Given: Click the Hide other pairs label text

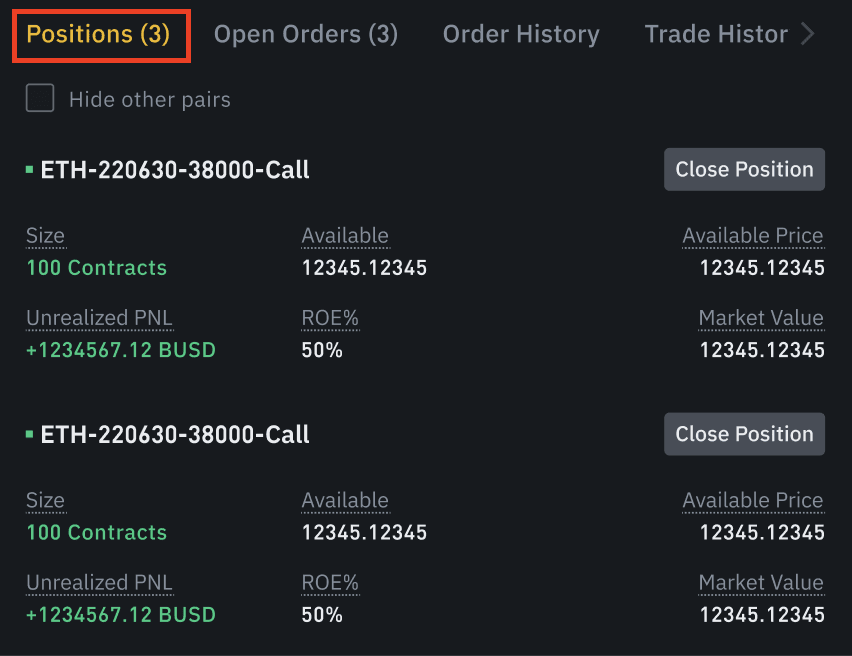Looking at the screenshot, I should click(150, 100).
